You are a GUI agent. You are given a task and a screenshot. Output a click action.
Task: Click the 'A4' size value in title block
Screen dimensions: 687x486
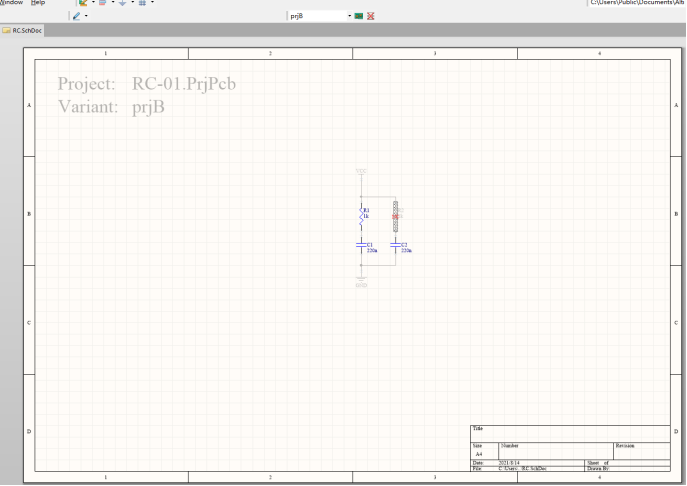click(x=479, y=454)
